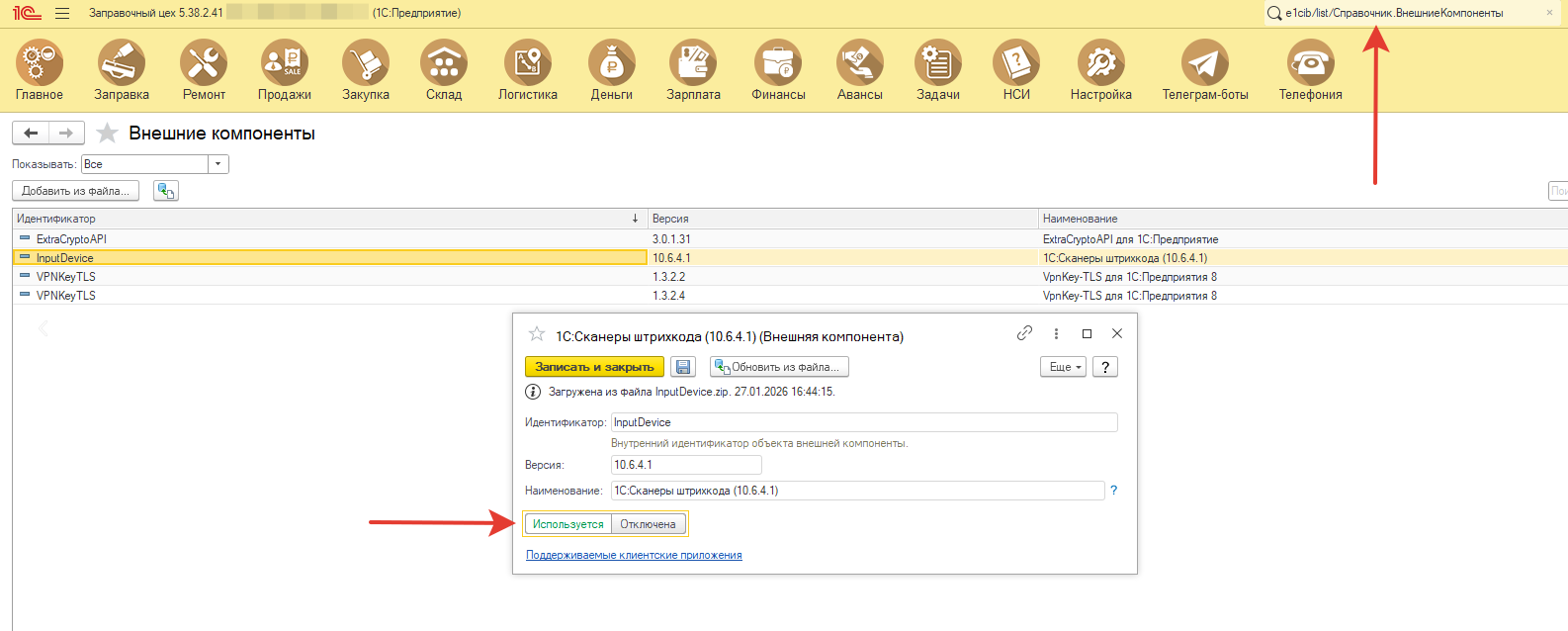Open the Еще dropdown menu

click(x=1063, y=367)
